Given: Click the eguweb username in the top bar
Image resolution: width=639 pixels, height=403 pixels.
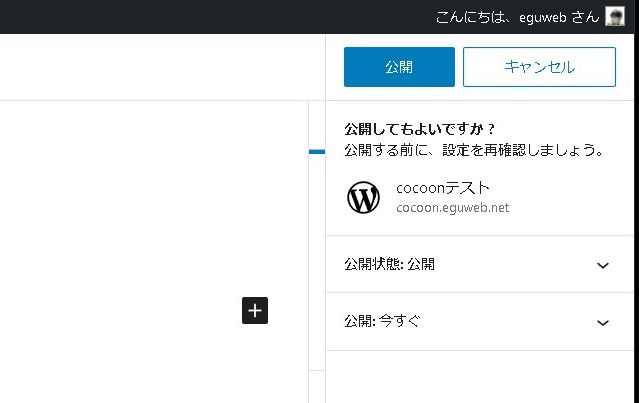Looking at the screenshot, I should click(545, 17).
